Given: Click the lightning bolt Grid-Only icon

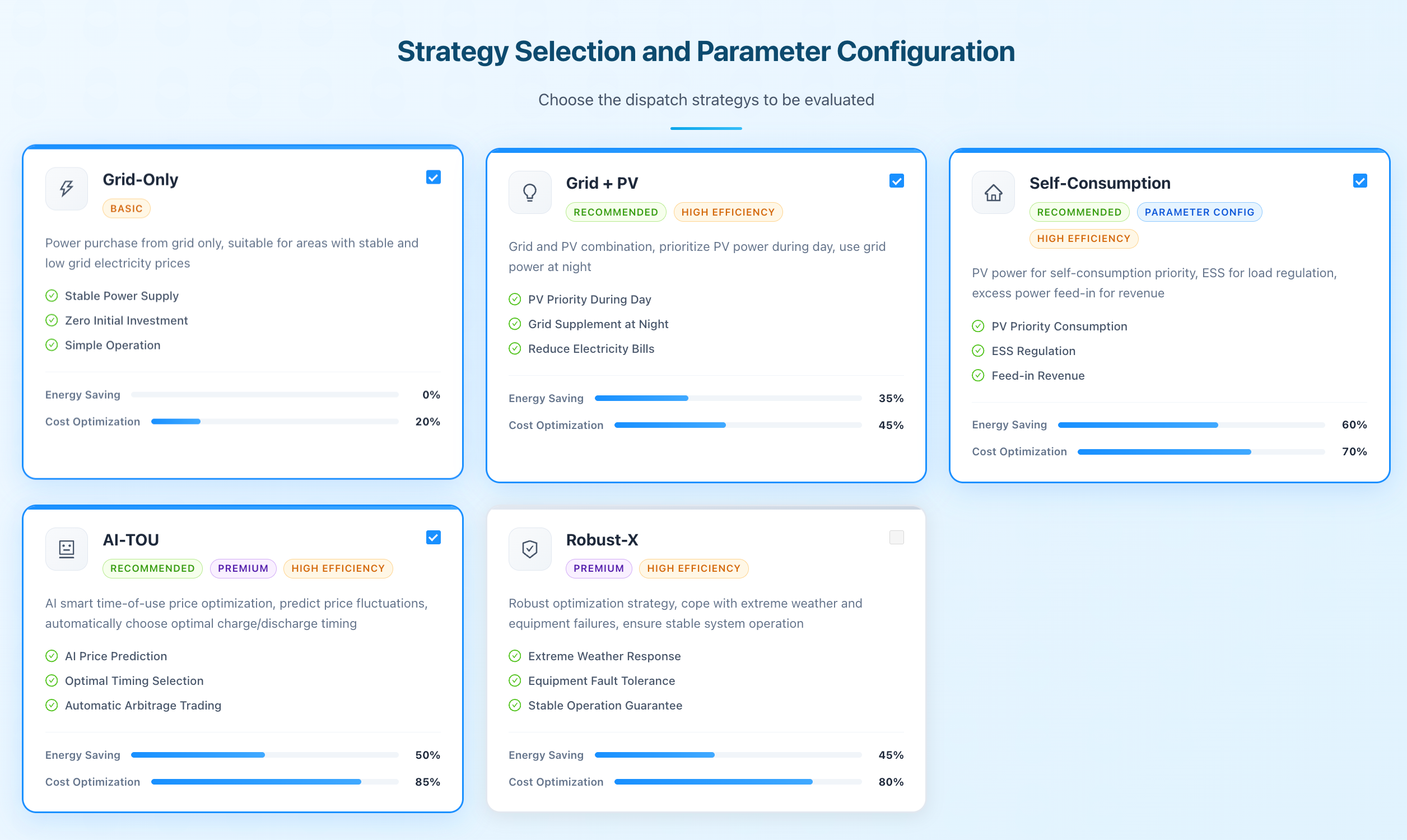Looking at the screenshot, I should 66,189.
